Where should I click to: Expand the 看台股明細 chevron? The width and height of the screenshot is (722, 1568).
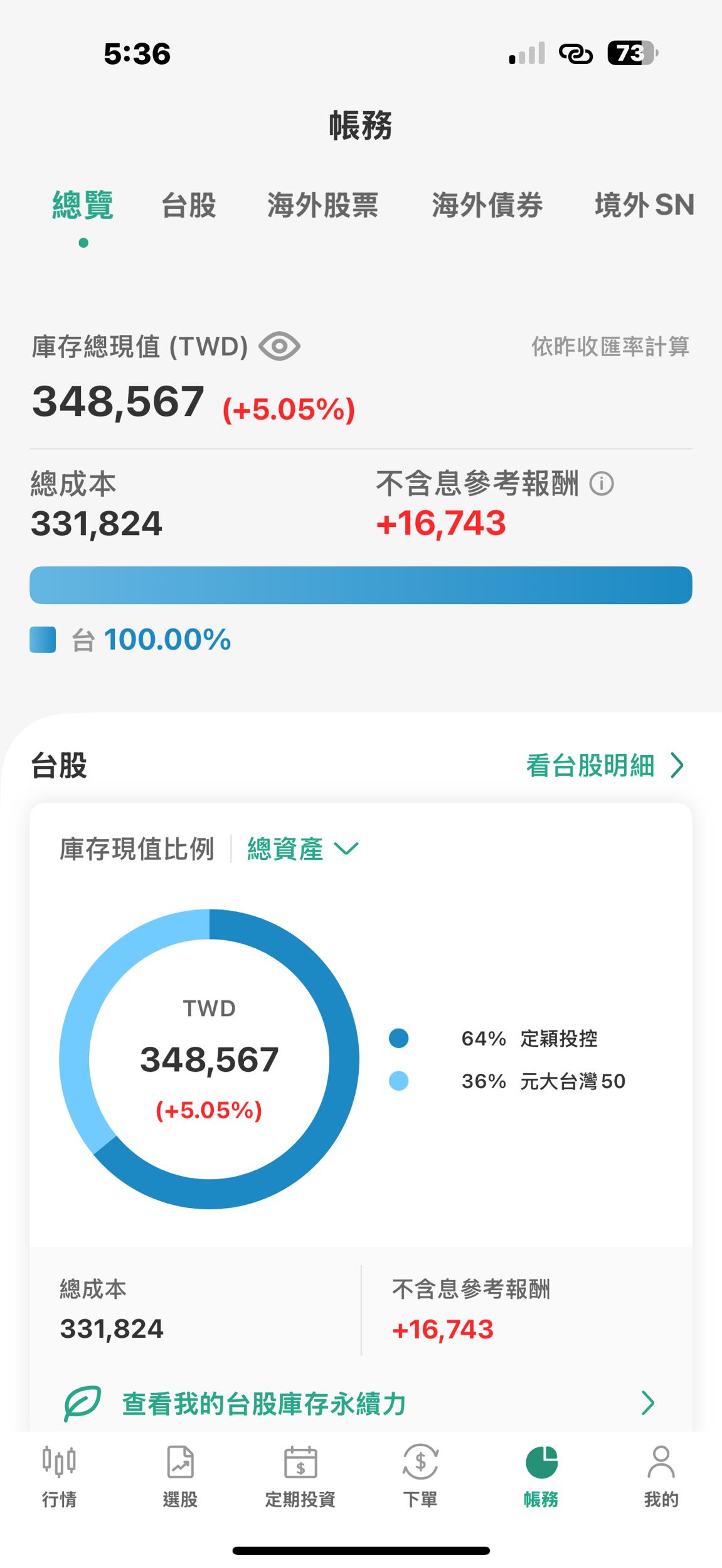pos(679,766)
